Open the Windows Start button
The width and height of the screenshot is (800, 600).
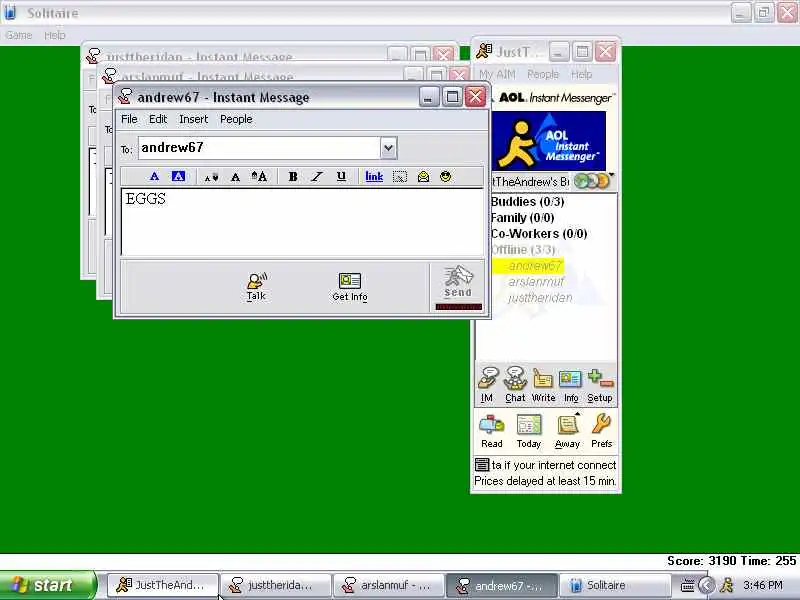pos(47,585)
